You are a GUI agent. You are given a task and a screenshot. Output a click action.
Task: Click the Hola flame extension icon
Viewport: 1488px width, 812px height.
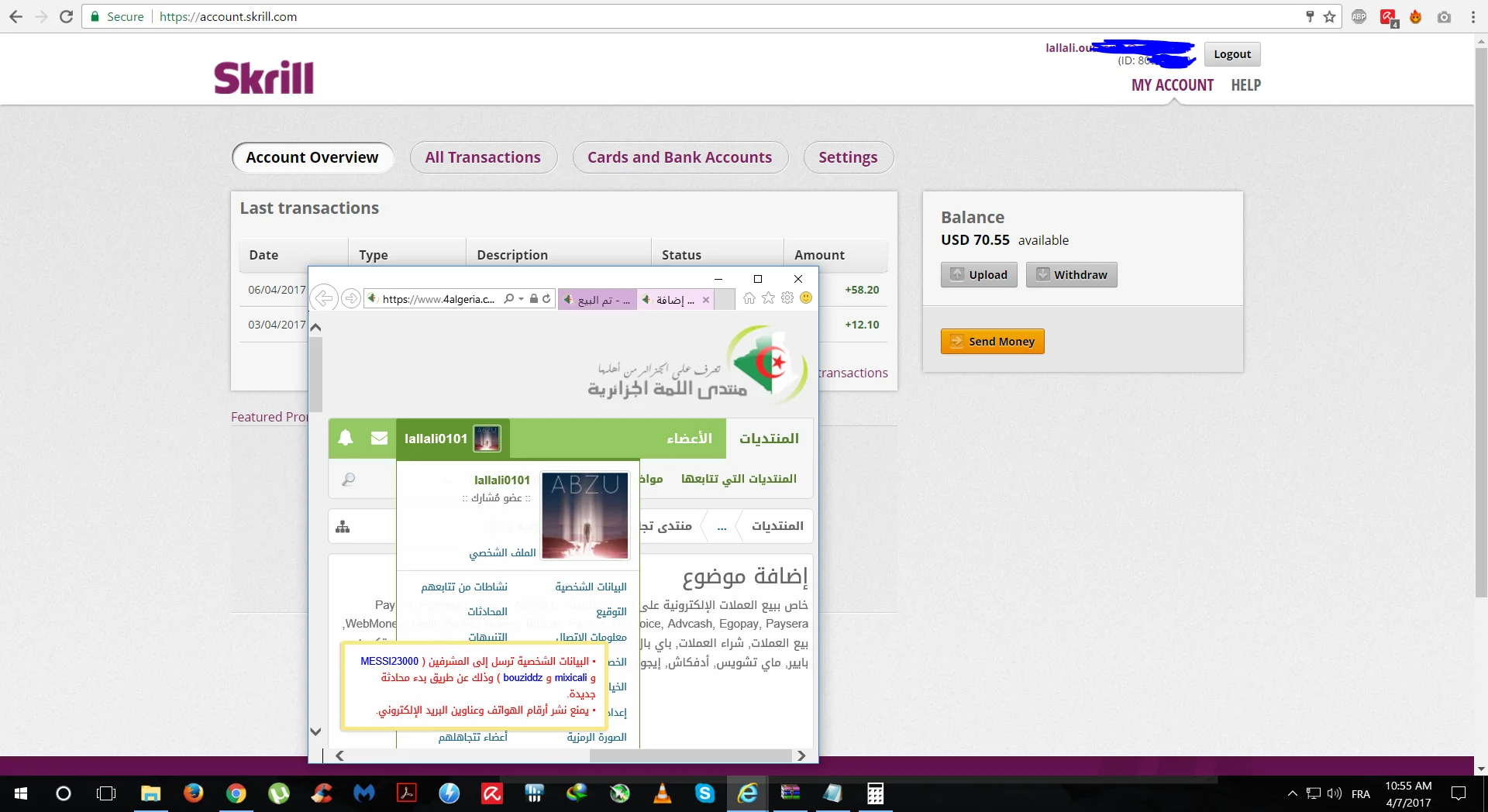click(1415, 17)
